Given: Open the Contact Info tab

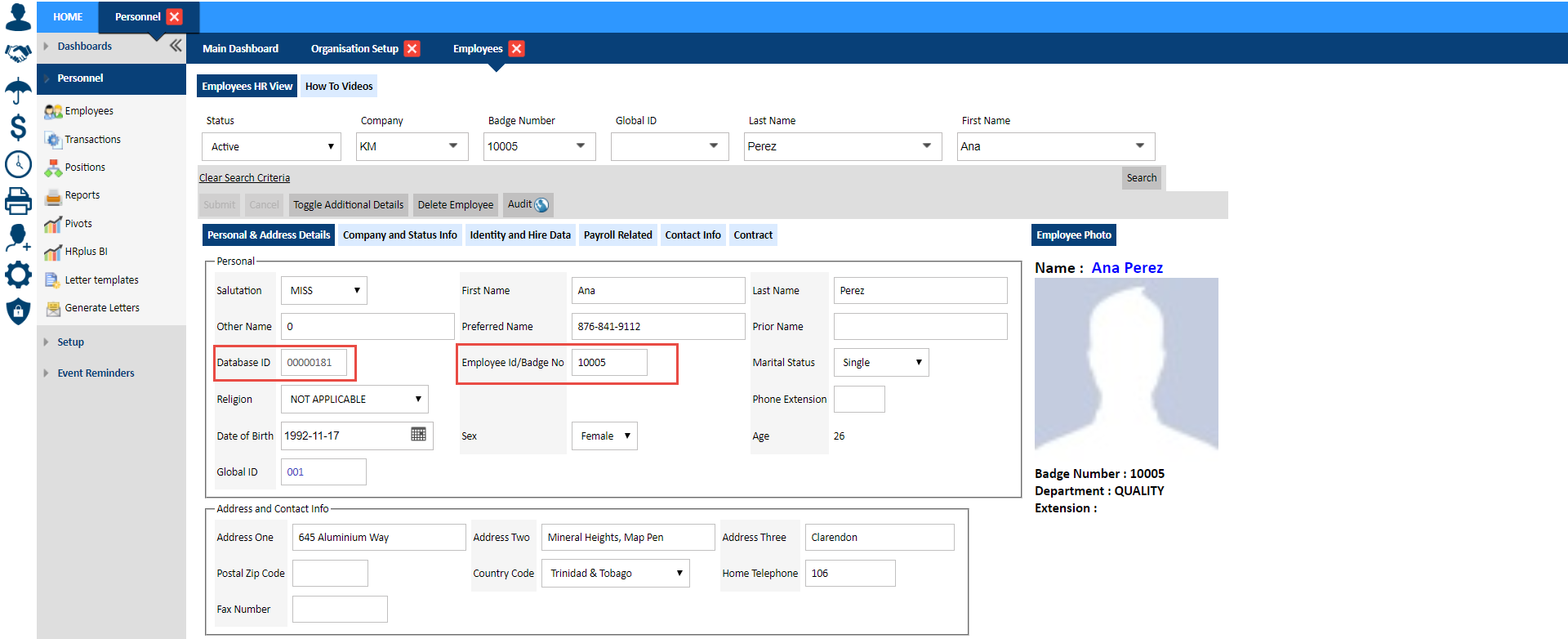Looking at the screenshot, I should (x=693, y=235).
